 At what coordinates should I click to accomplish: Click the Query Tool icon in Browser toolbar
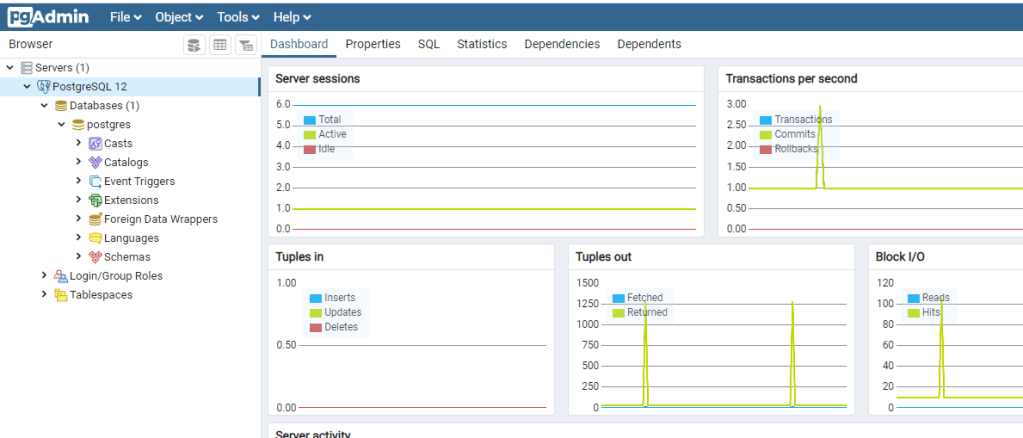point(194,45)
